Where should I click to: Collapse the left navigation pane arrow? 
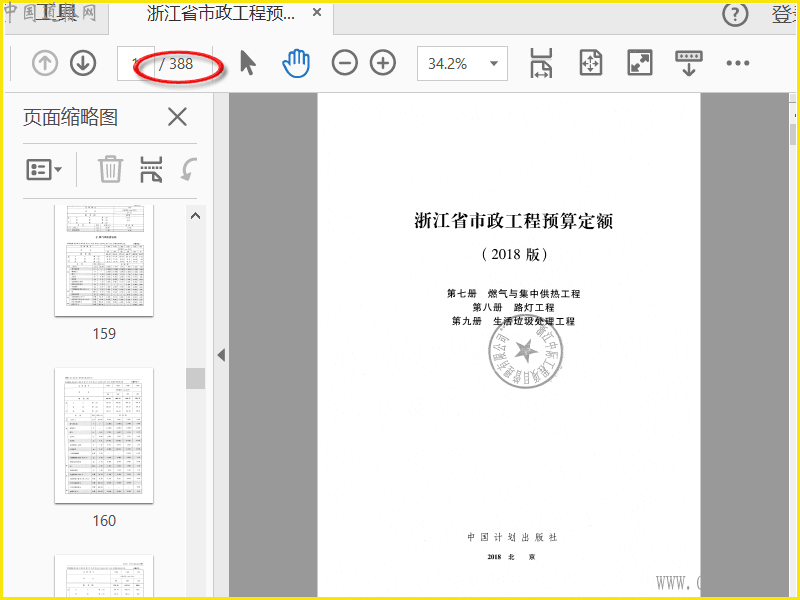click(x=221, y=355)
